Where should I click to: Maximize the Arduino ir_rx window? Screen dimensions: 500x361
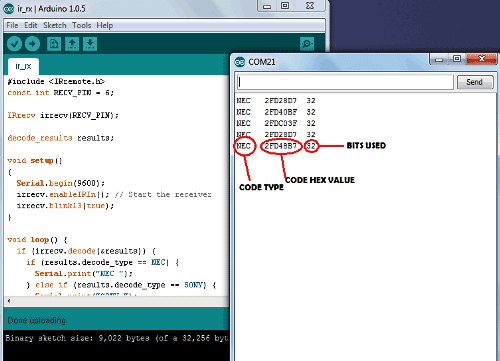pos(285,6)
